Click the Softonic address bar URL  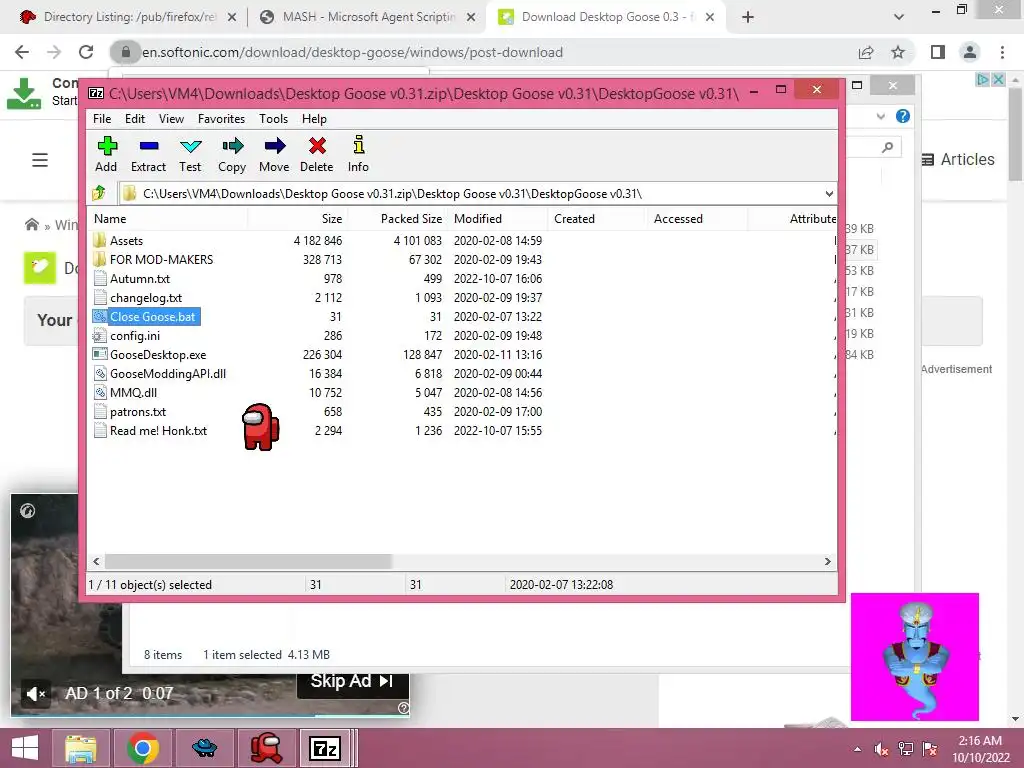[353, 52]
